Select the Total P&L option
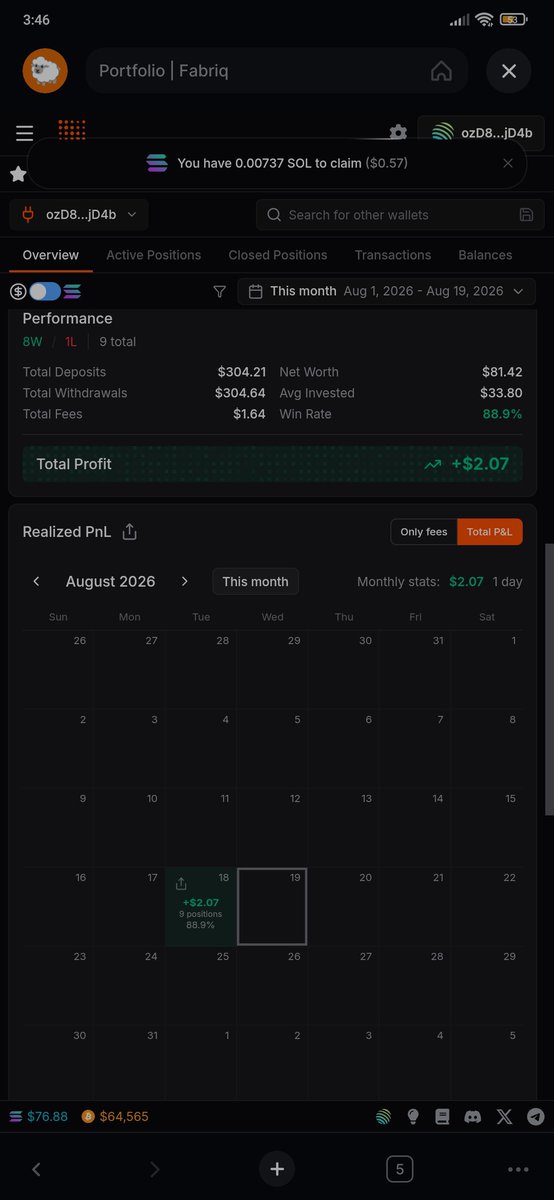The image size is (554, 1200). 490,532
